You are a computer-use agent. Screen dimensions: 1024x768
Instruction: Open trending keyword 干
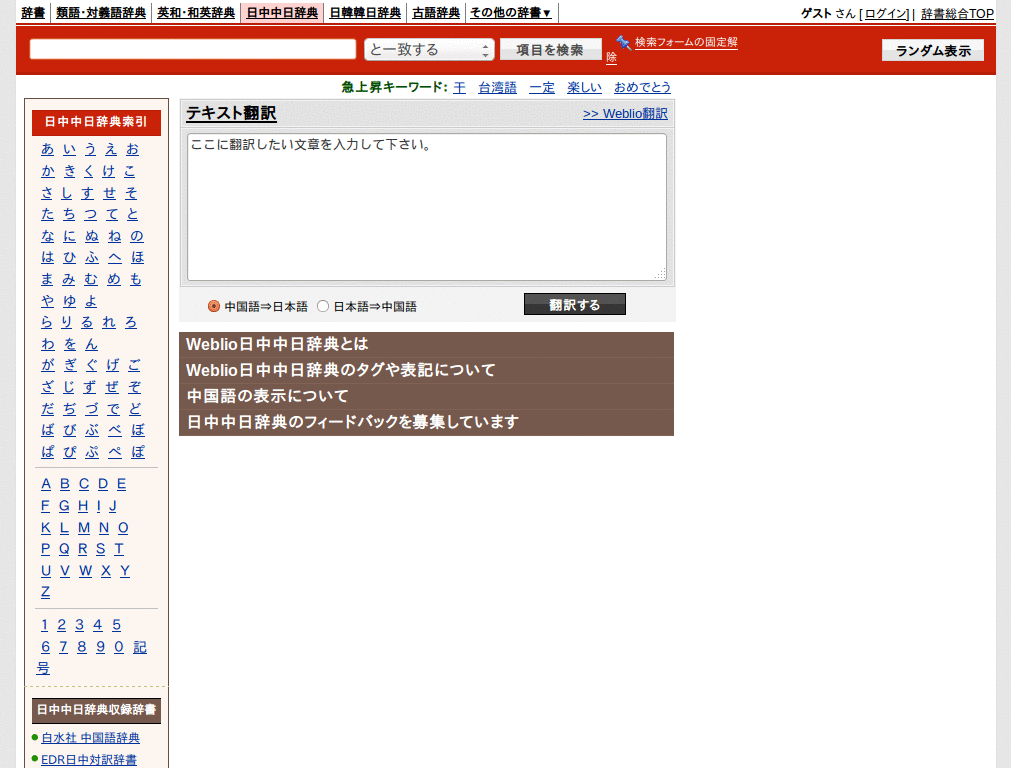tap(459, 88)
